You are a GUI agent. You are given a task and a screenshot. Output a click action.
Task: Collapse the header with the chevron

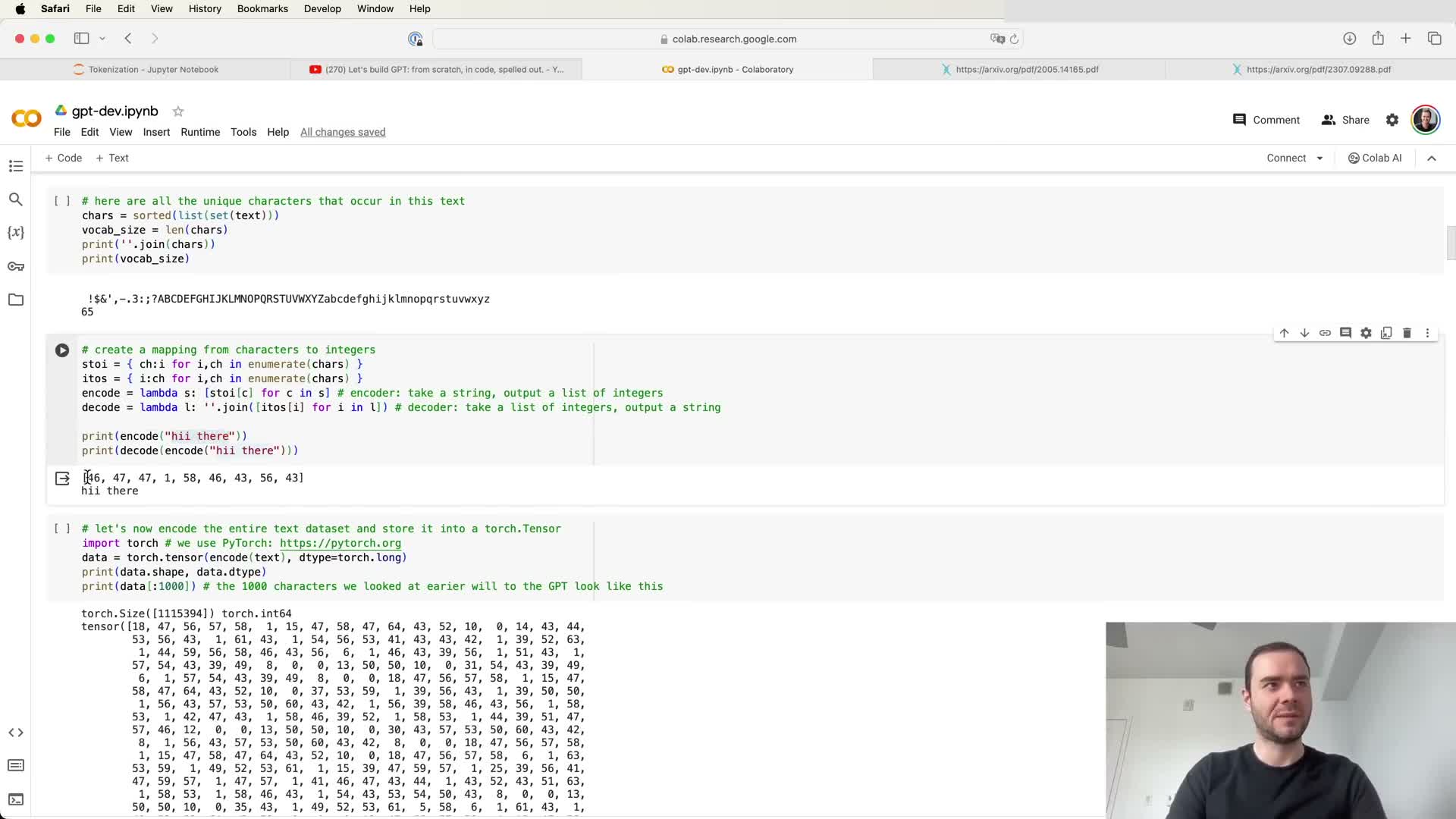coord(1432,158)
